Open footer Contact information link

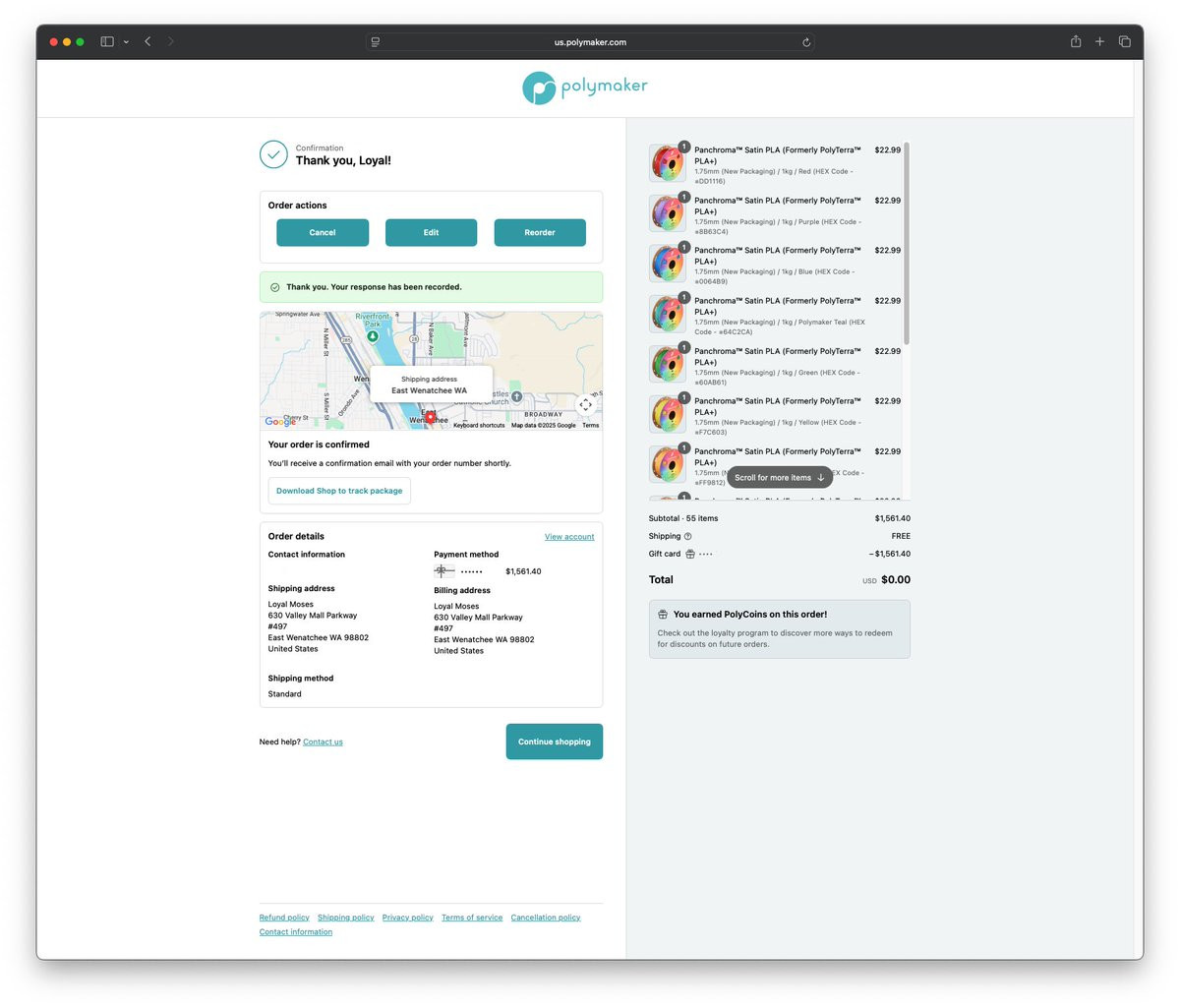pos(296,932)
